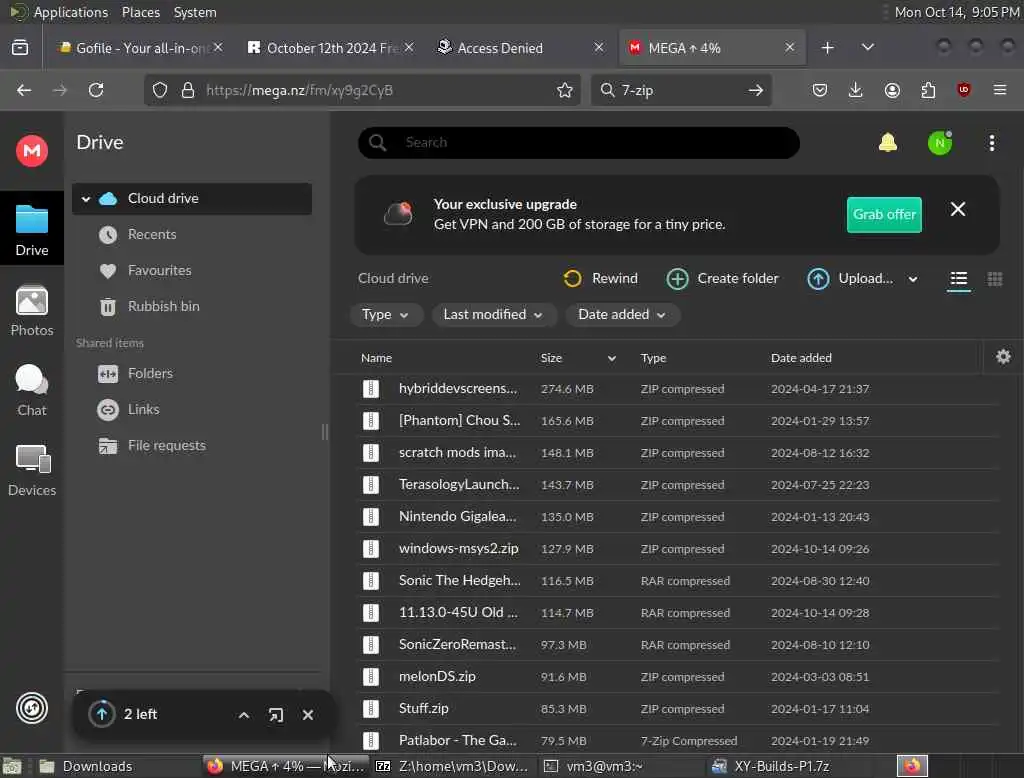Expand the transfers widget chevron

(x=244, y=715)
